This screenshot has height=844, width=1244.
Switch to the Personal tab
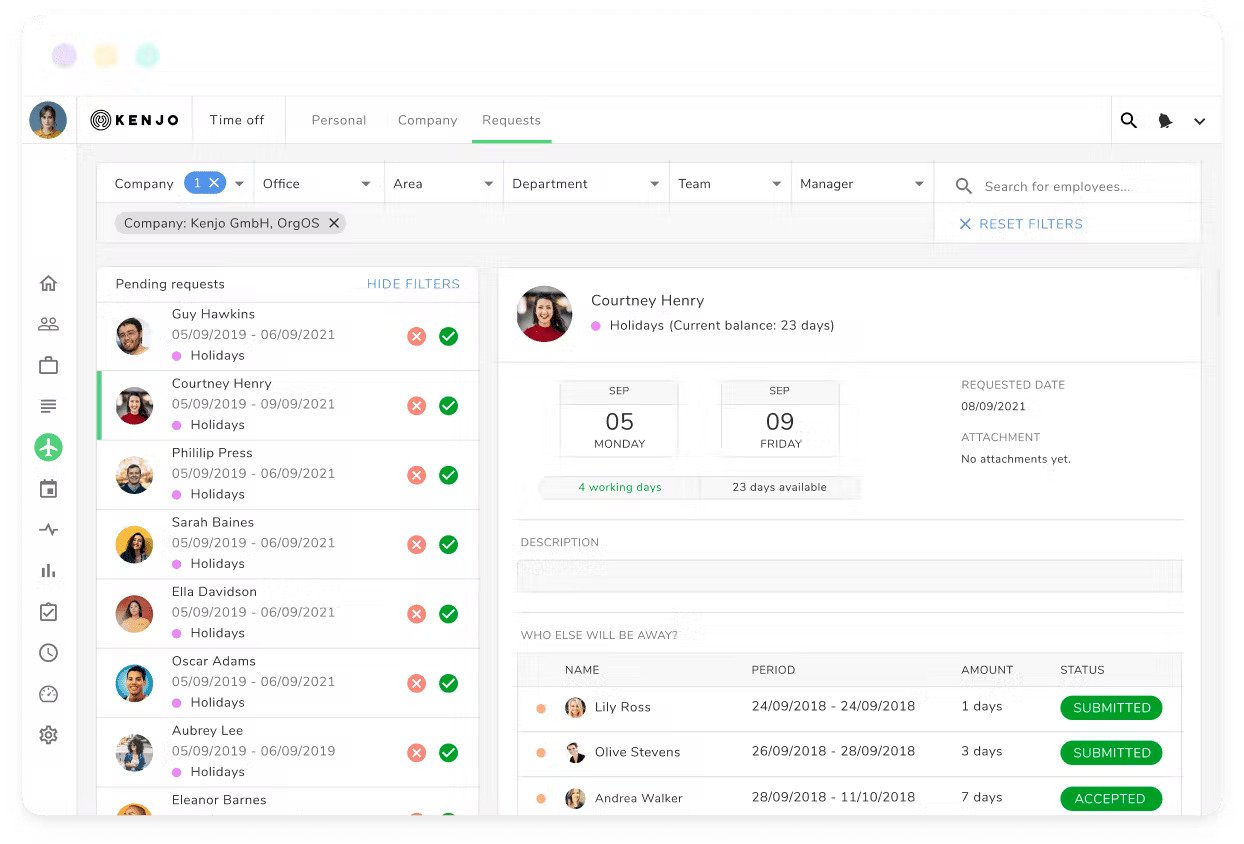click(x=339, y=119)
